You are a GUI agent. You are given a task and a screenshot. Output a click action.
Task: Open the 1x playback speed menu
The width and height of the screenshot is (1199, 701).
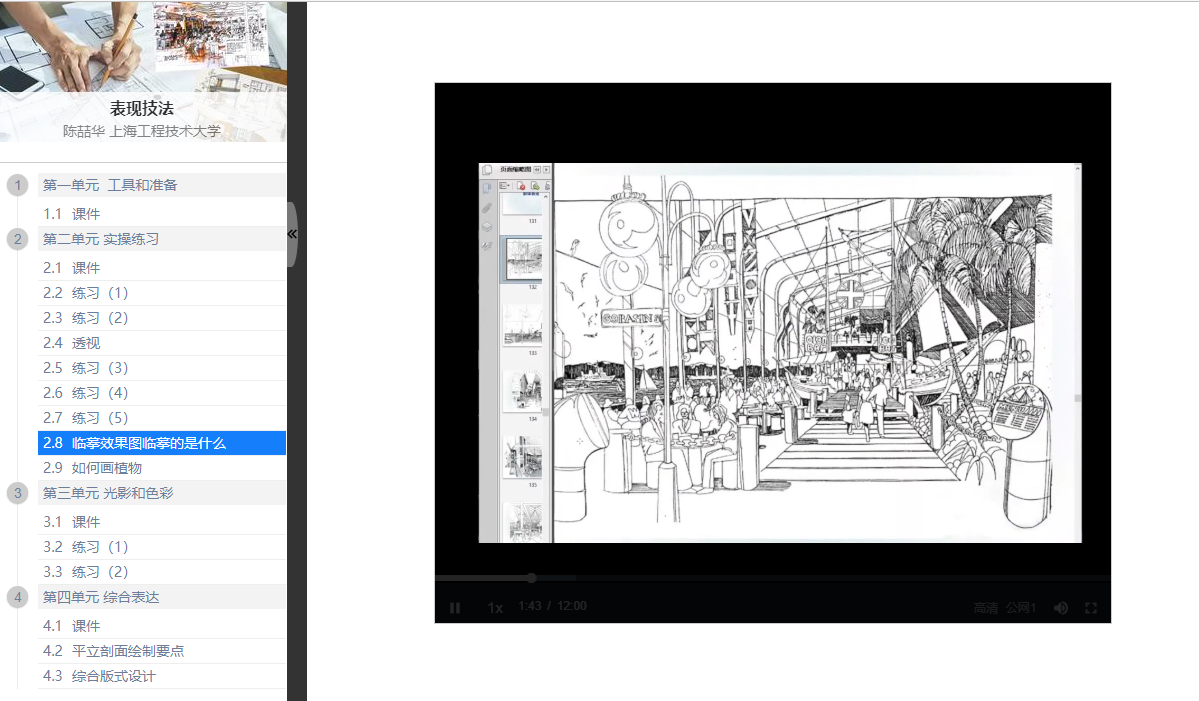[495, 608]
